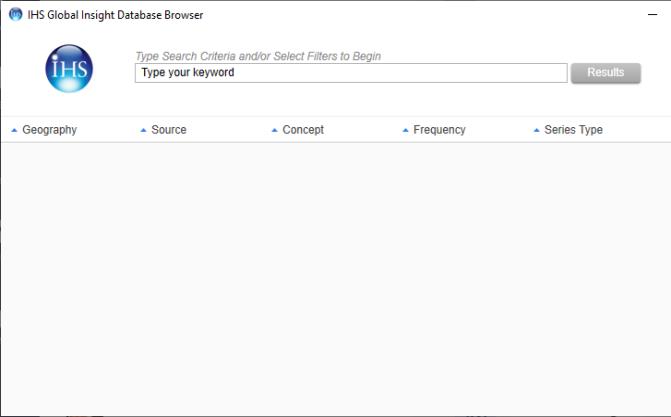The height and width of the screenshot is (417, 671).
Task: Click the app icon in the title bar
Action: click(15, 15)
